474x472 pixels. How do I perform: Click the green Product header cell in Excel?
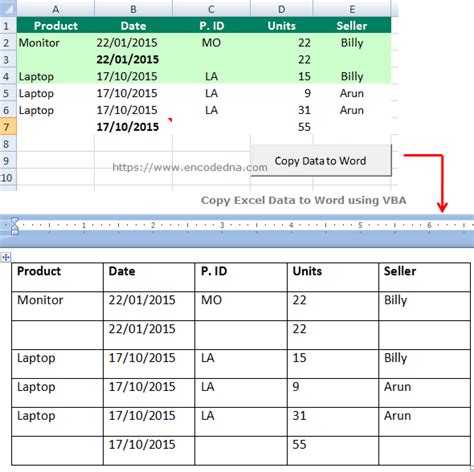click(56, 25)
